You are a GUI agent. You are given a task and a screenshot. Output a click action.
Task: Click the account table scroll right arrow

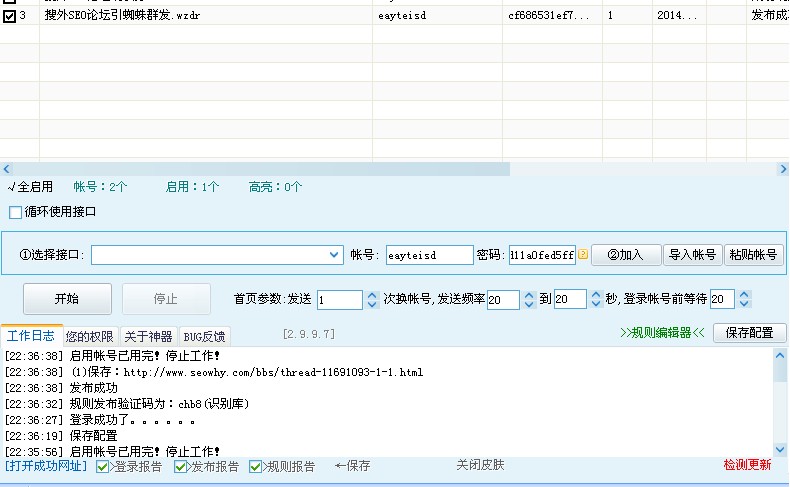click(783, 169)
